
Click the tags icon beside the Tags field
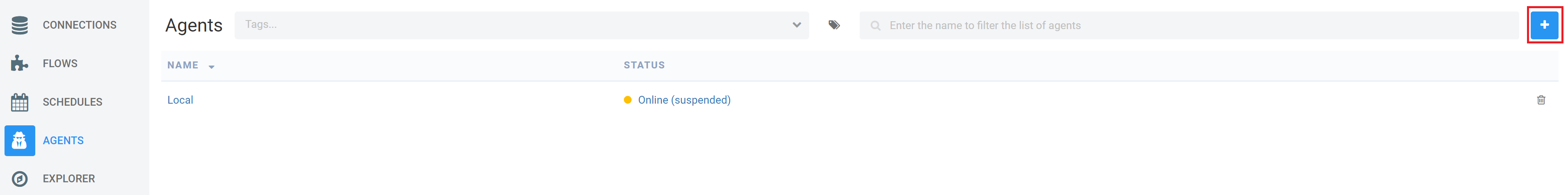834,25
